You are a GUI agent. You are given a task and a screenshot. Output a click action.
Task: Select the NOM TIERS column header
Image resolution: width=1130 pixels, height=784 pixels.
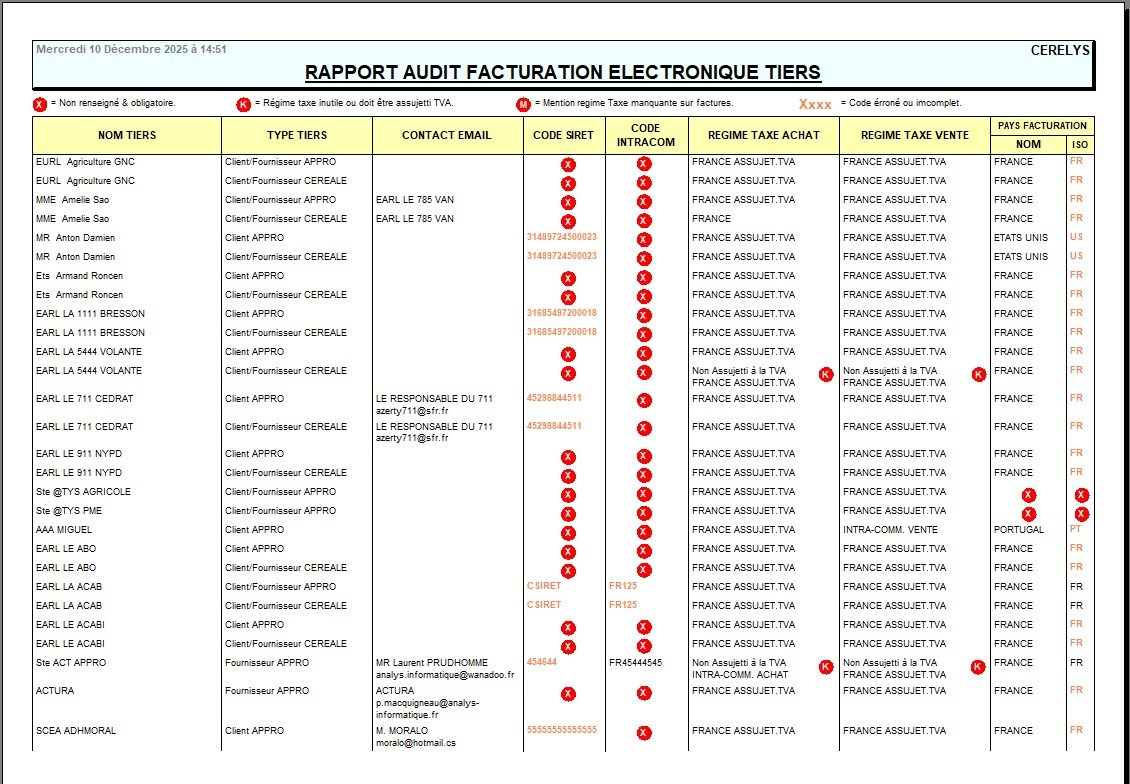point(126,135)
